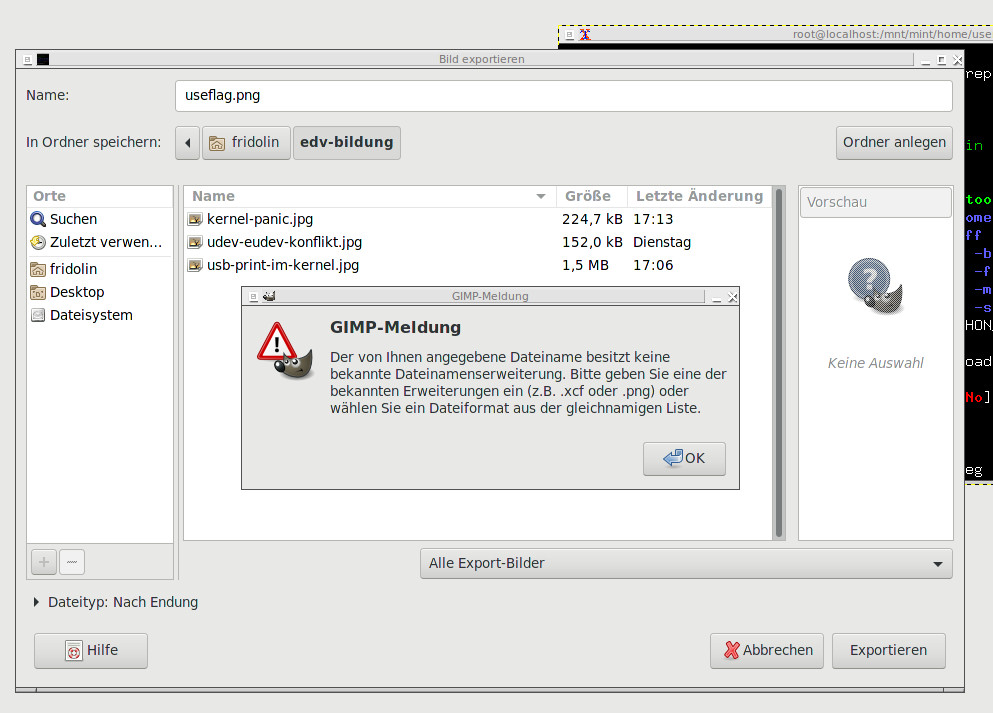Click Ordner anlegen to create folder
This screenshot has height=713, width=993.
coord(894,142)
